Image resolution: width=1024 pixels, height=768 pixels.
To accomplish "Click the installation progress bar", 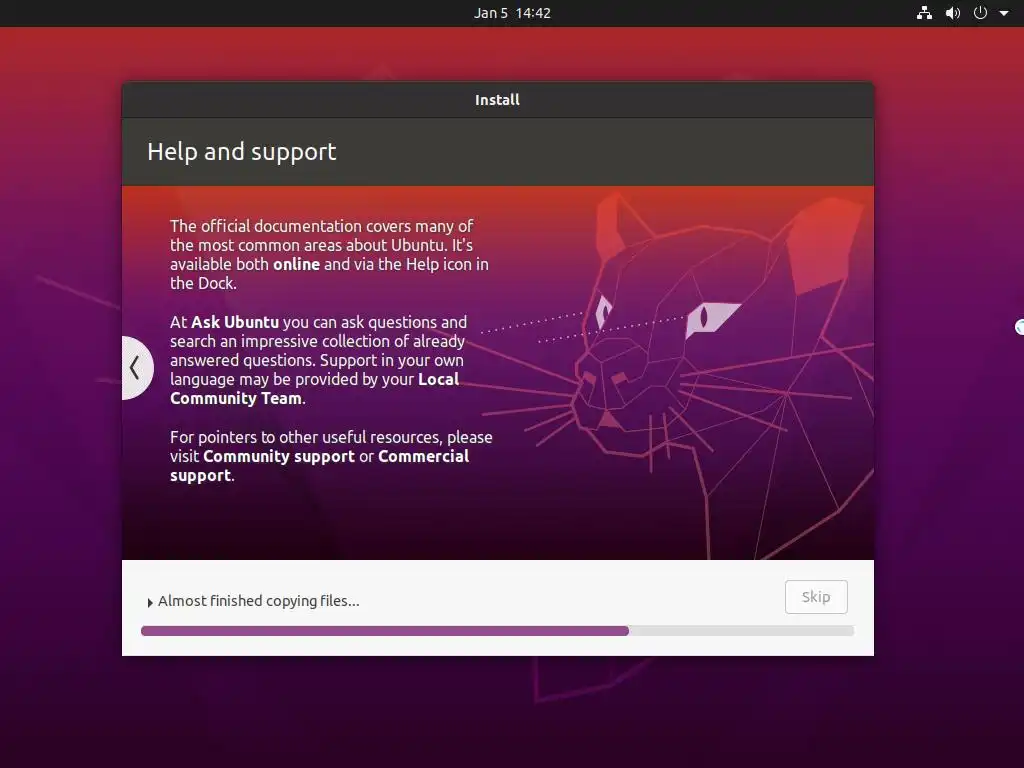I will (x=497, y=631).
